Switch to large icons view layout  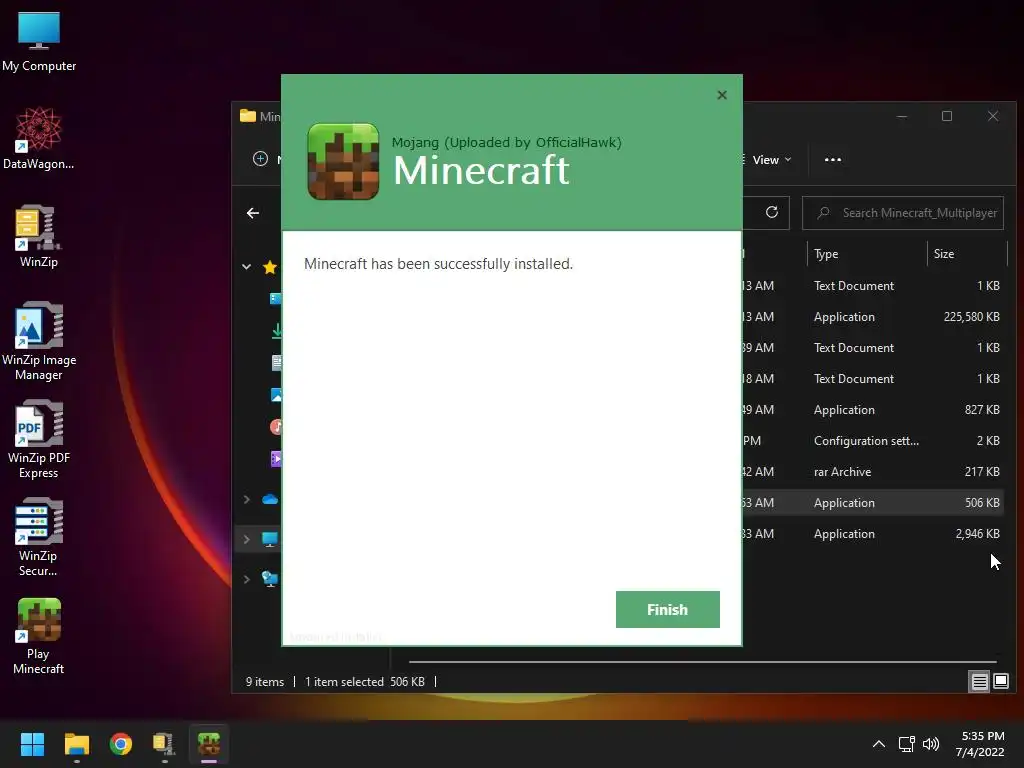[x=1000, y=682]
